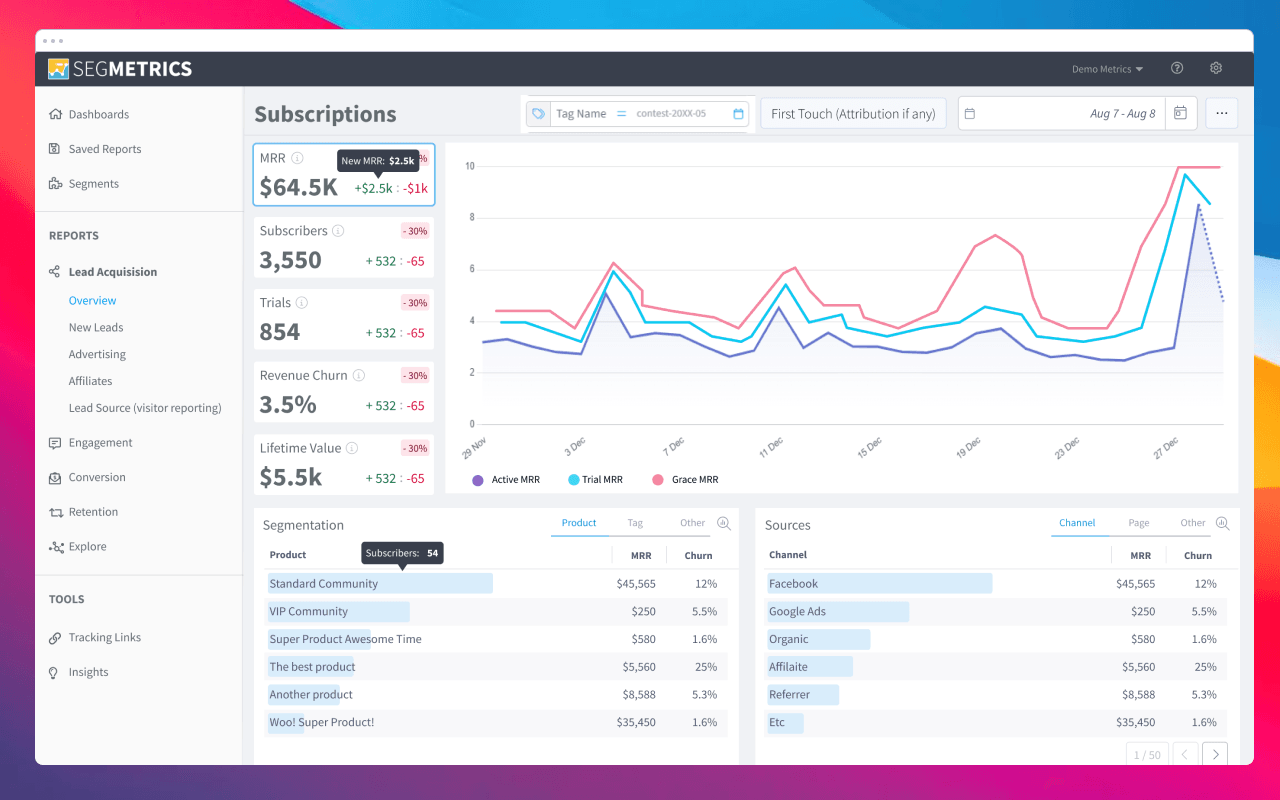This screenshot has width=1280, height=800.
Task: Toggle the Trial MRR legend entry
Action: click(x=596, y=479)
